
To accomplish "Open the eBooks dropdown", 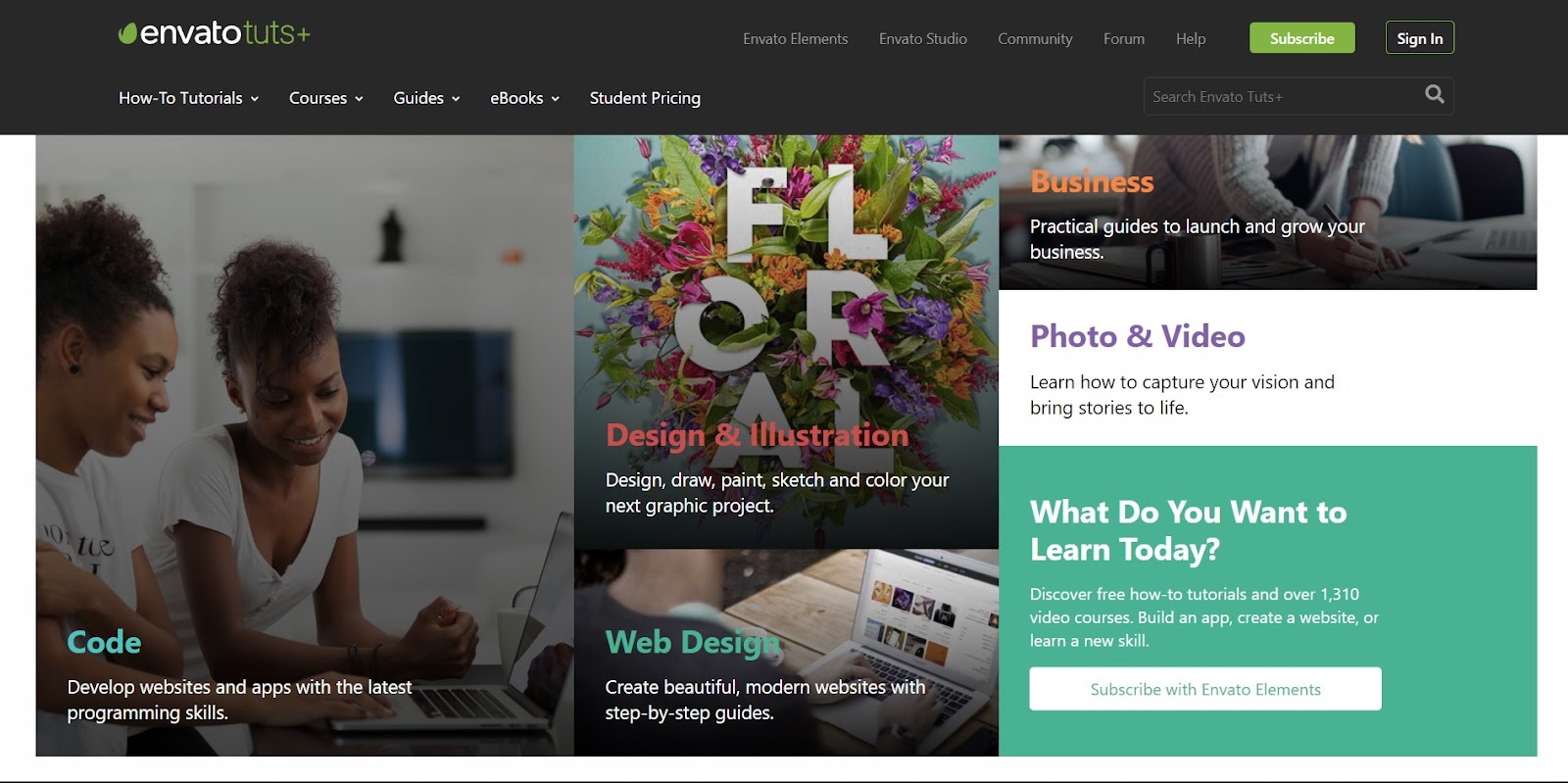I will coord(525,98).
